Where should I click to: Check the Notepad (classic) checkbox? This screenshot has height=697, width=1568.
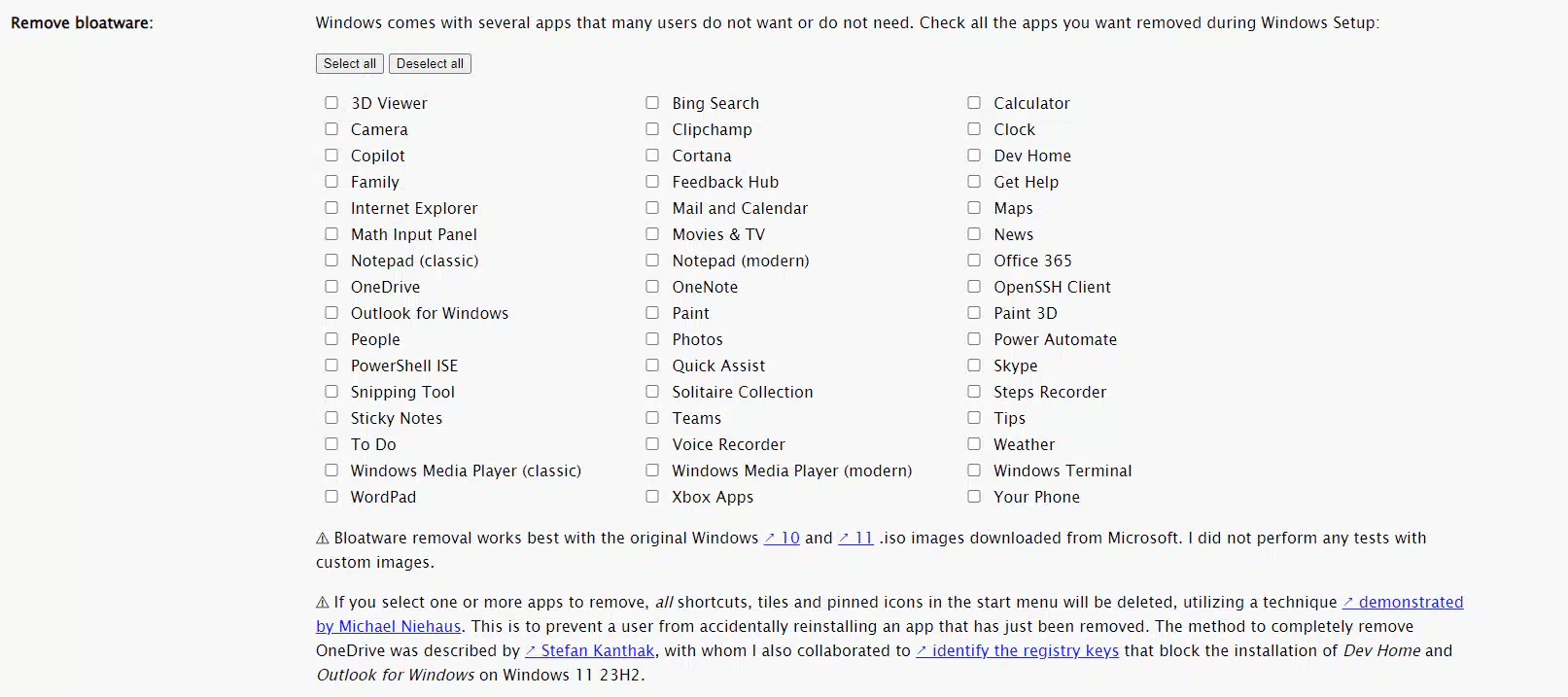pos(331,260)
